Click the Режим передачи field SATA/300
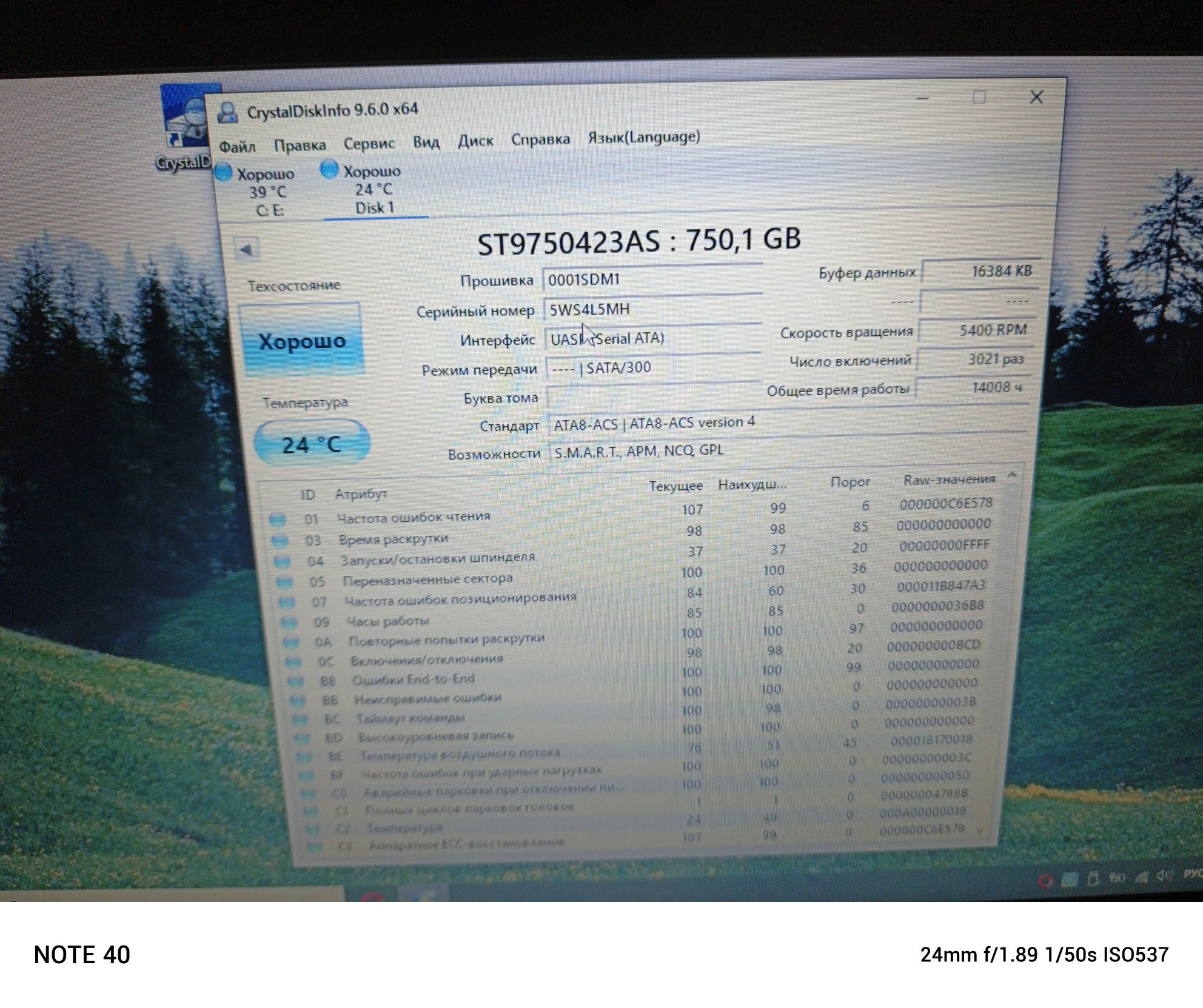 pos(653,367)
